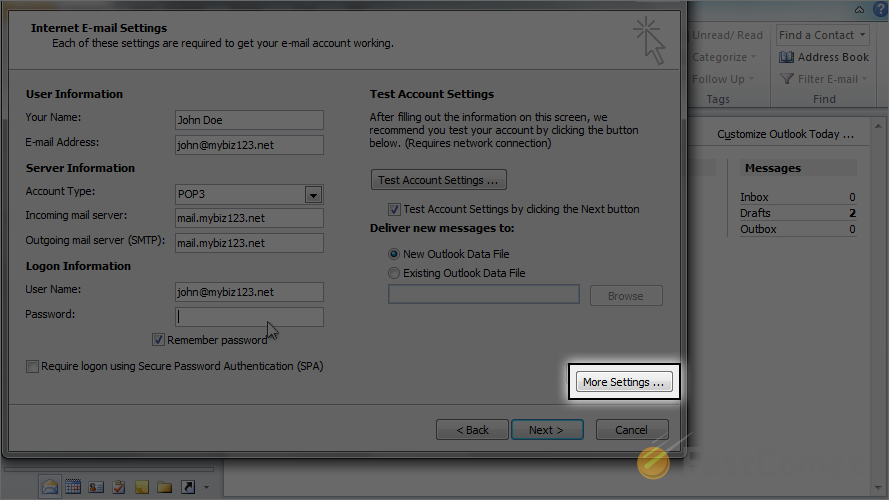Viewport: 889px width, 500px height.
Task: Toggle Remember password checkbox
Action: (158, 340)
